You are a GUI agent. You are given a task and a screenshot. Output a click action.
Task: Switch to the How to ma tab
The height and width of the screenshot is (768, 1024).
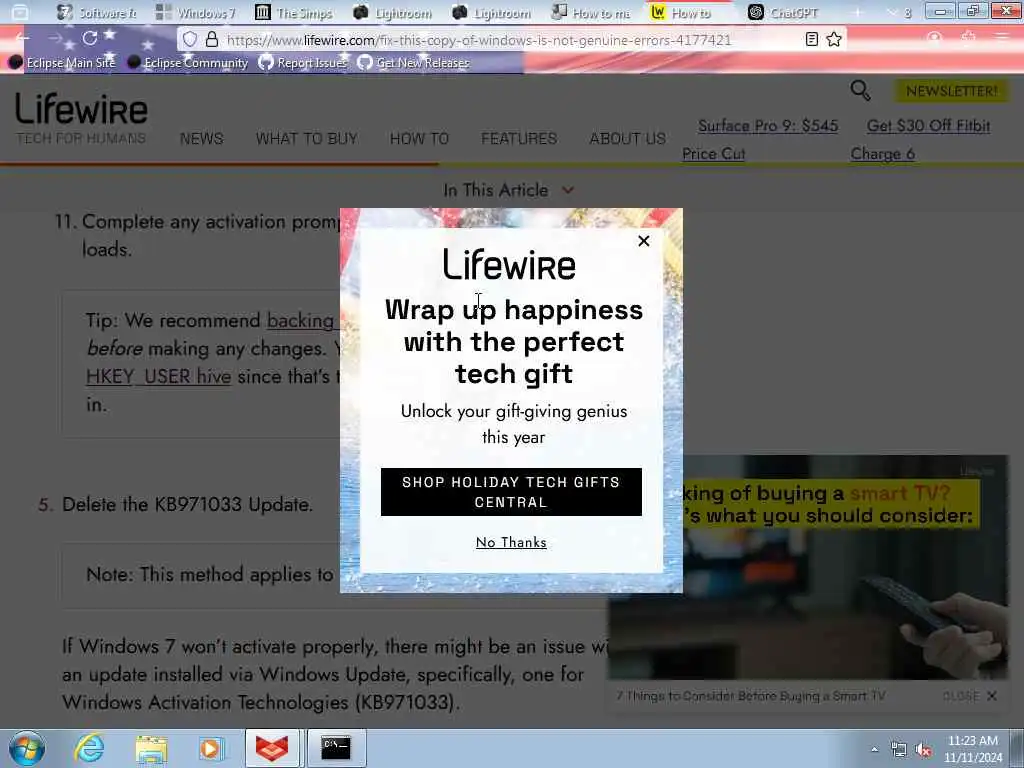[x=592, y=12]
